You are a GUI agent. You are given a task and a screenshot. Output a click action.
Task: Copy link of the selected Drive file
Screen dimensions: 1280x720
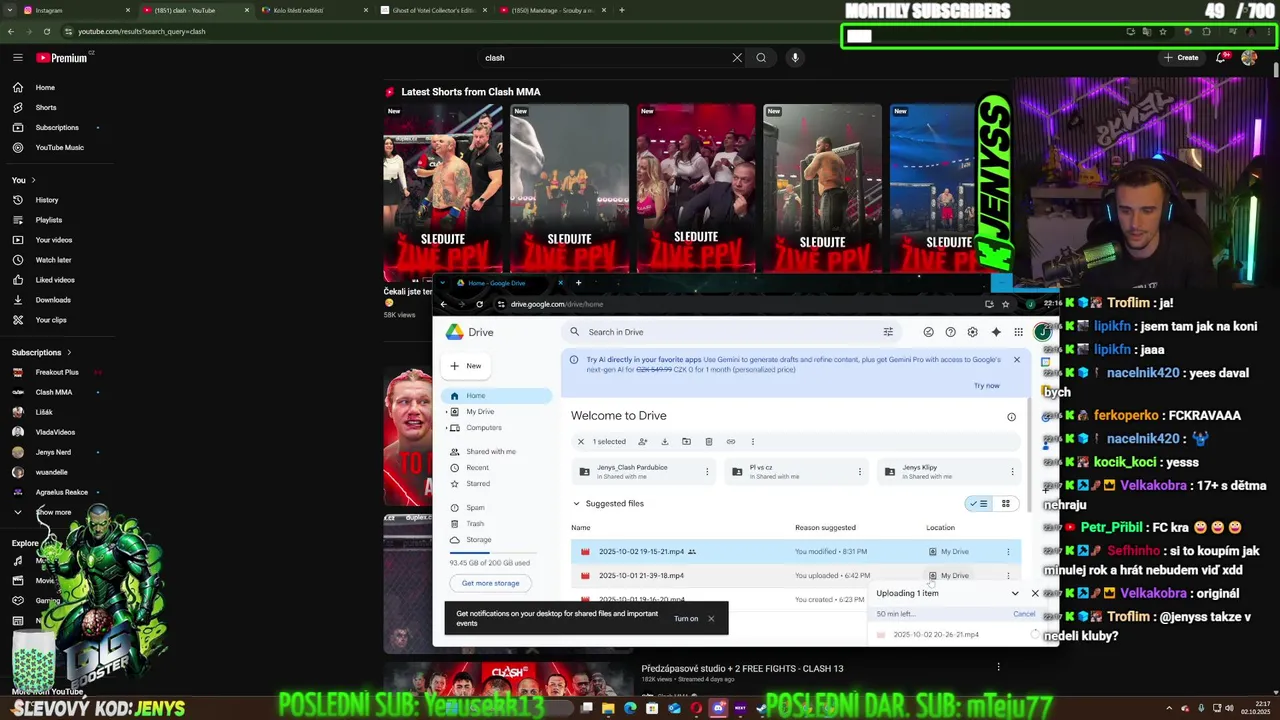click(x=731, y=441)
